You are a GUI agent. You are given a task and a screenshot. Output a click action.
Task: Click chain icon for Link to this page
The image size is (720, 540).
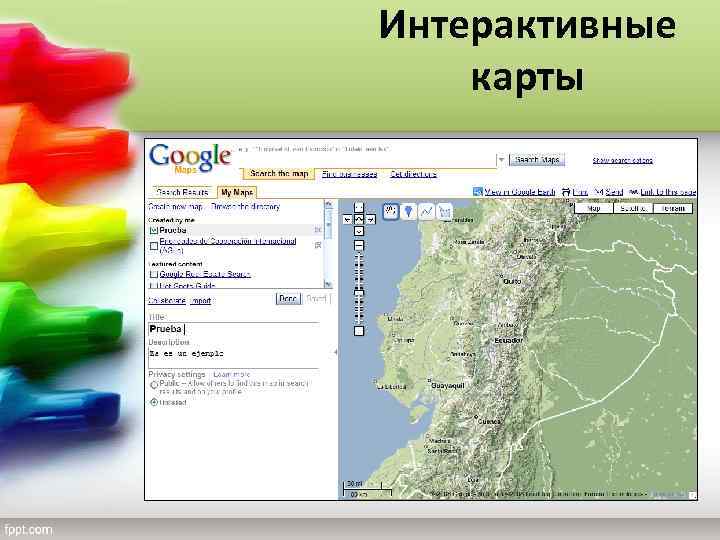[634, 191]
